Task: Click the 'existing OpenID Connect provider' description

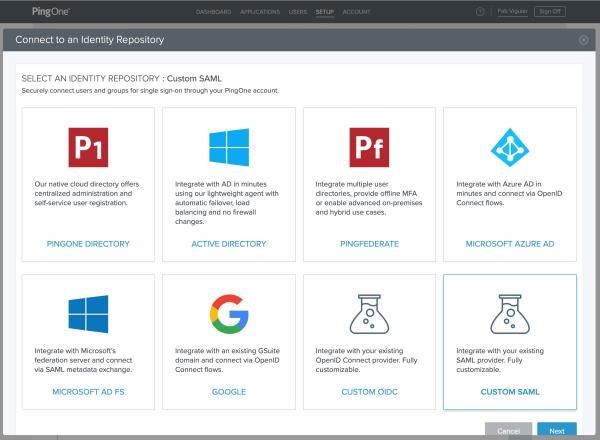Action: pyautogui.click(x=366, y=360)
